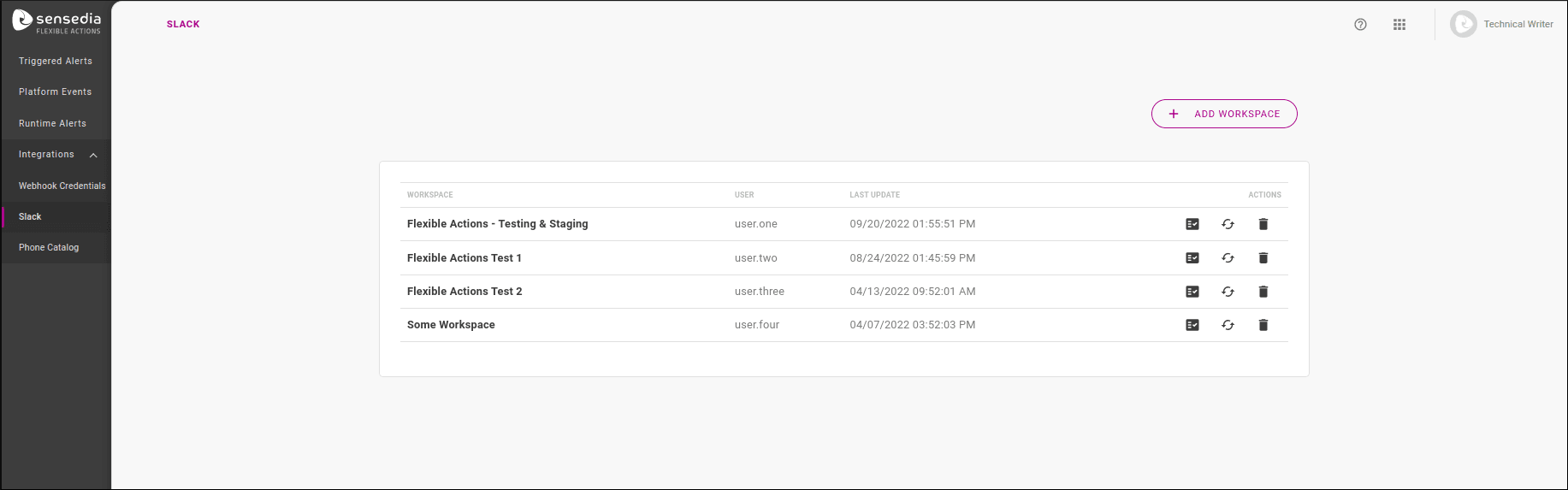Click user.two cell
Image resolution: width=1568 pixels, height=490 pixels.
(x=756, y=257)
